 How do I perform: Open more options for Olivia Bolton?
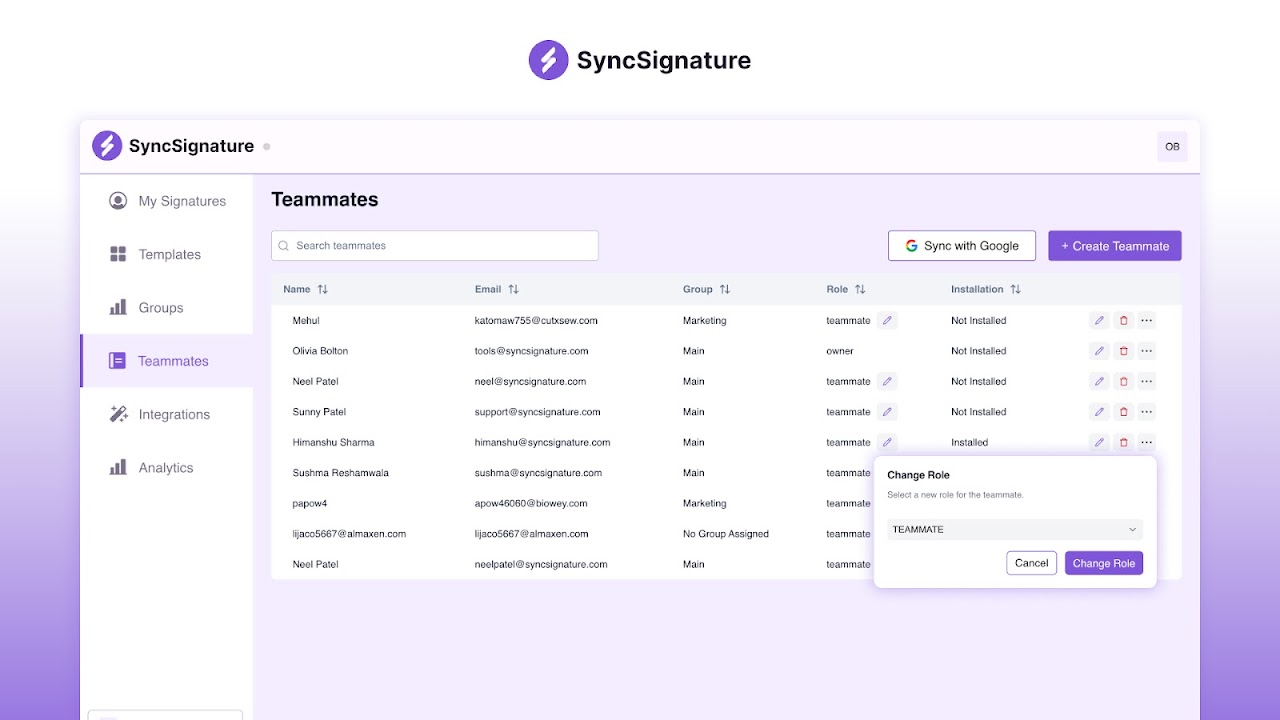[1147, 351]
